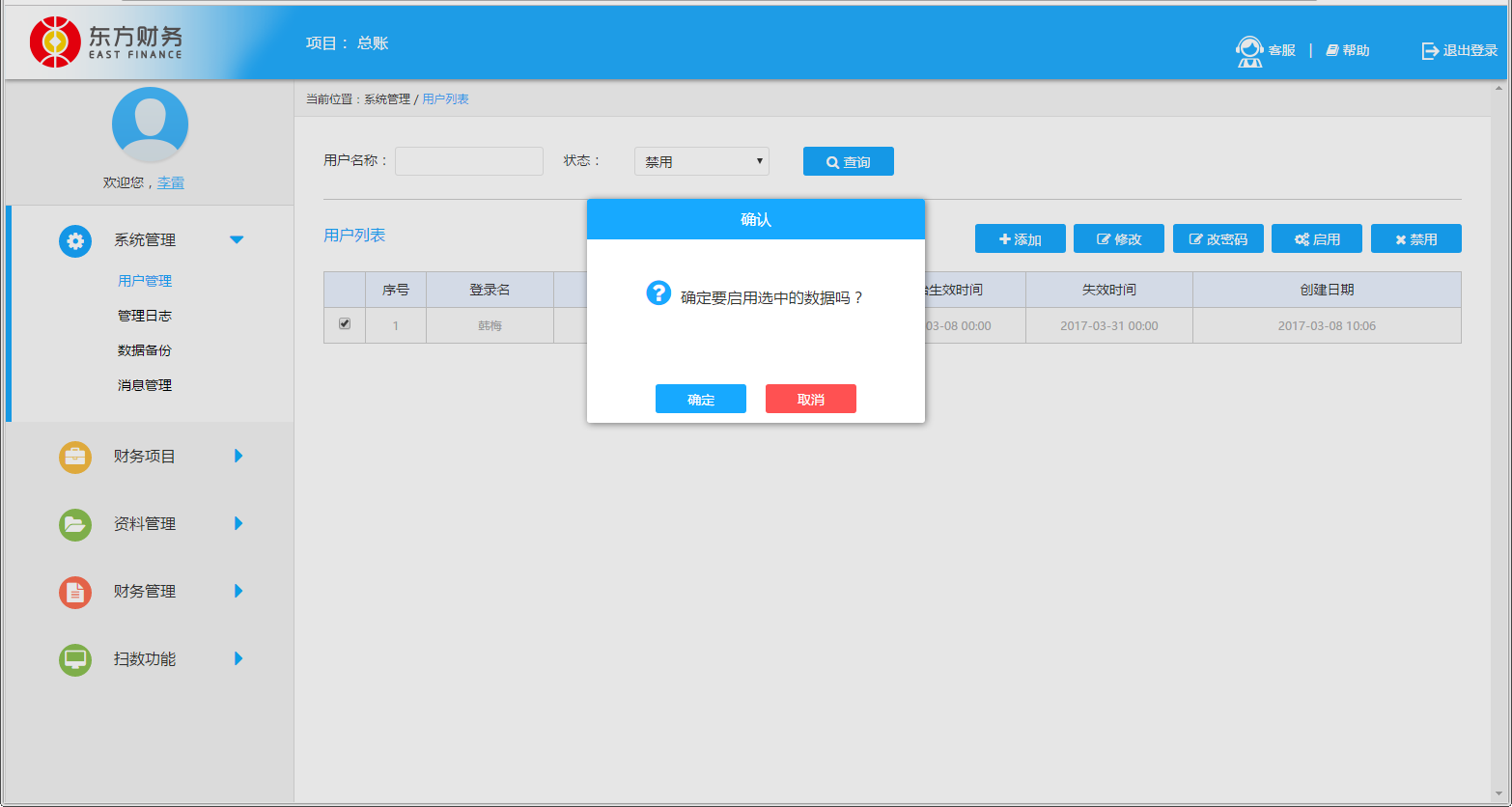The height and width of the screenshot is (807, 1512).
Task: Expand the 资料管理 menu arrow
Action: pos(238,523)
